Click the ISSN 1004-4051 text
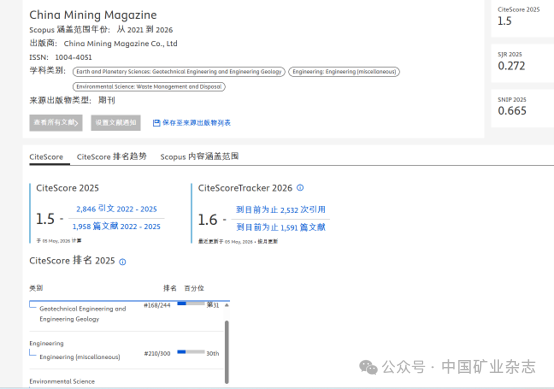554x389 pixels. (x=60, y=57)
